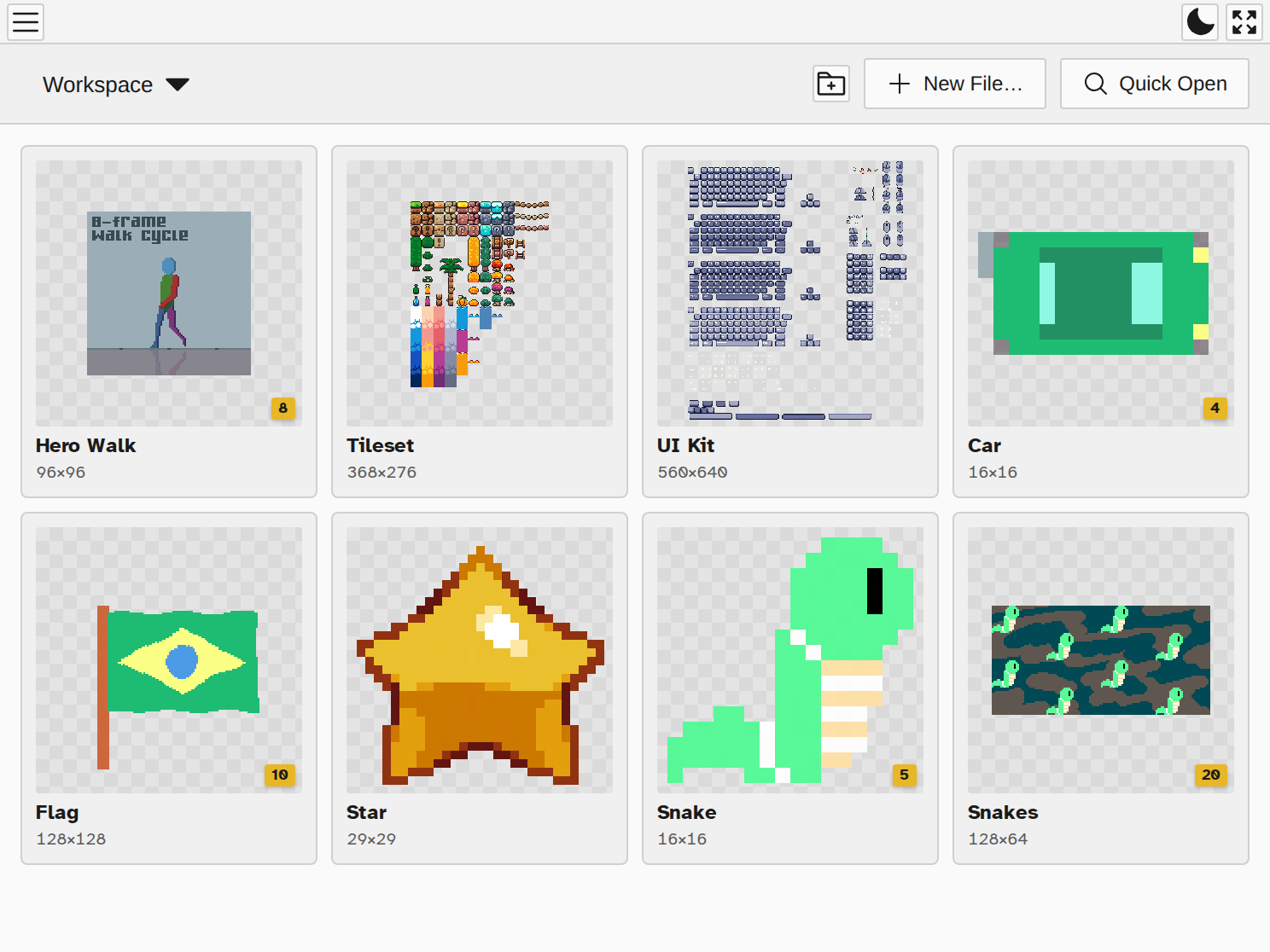Click frame count badge 20 on Snakes
Screen dimensions: 1270x952
point(1211,775)
